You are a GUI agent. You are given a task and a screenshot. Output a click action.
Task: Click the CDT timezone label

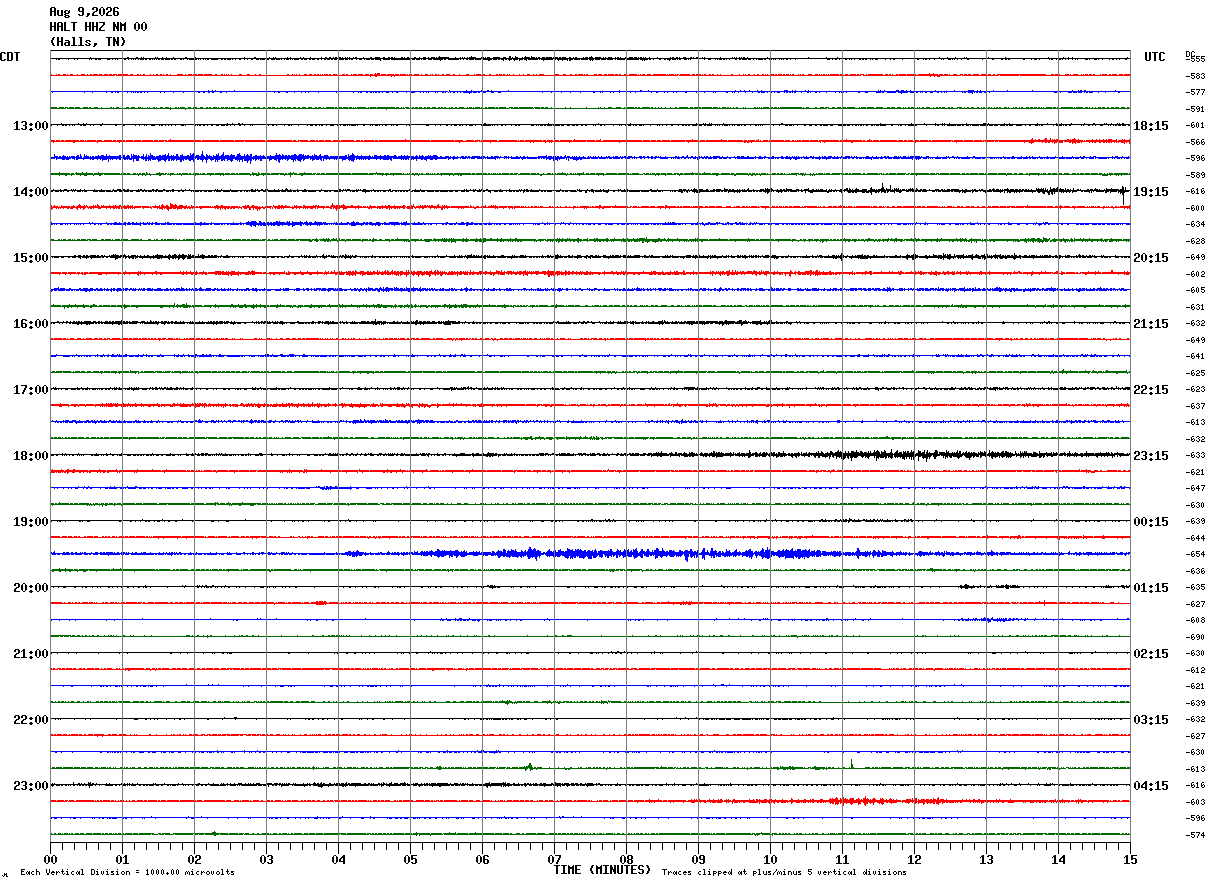[10, 57]
